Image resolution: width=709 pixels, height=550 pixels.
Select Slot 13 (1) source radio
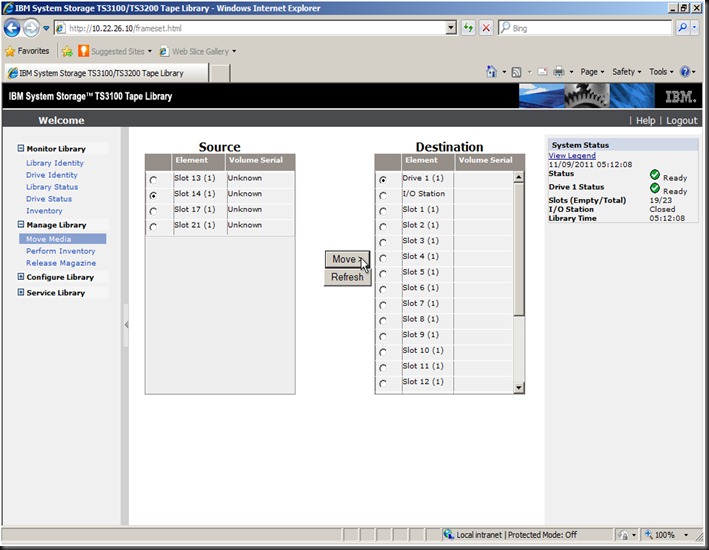click(153, 180)
